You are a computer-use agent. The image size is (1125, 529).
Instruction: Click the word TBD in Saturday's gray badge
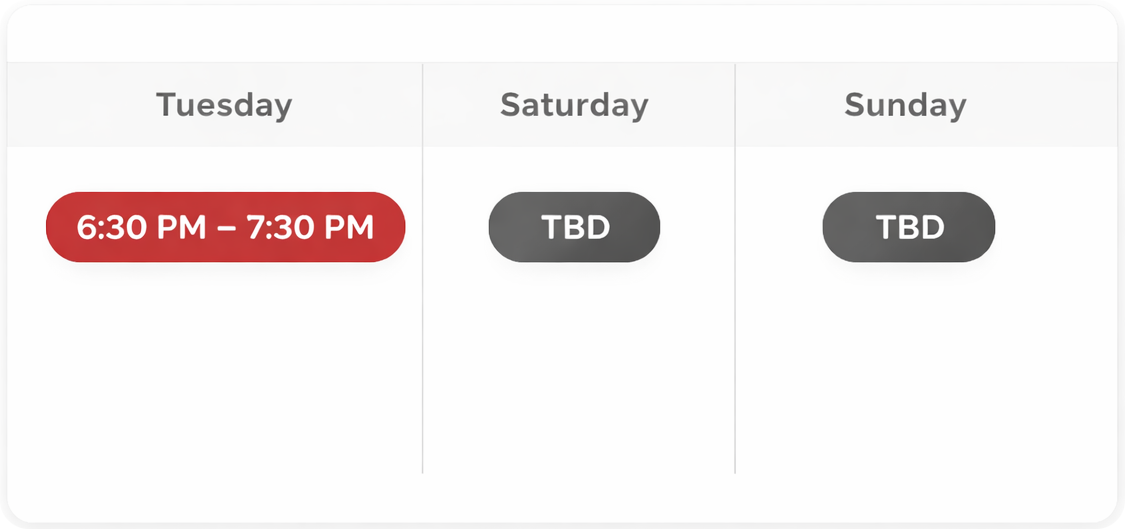click(x=575, y=227)
